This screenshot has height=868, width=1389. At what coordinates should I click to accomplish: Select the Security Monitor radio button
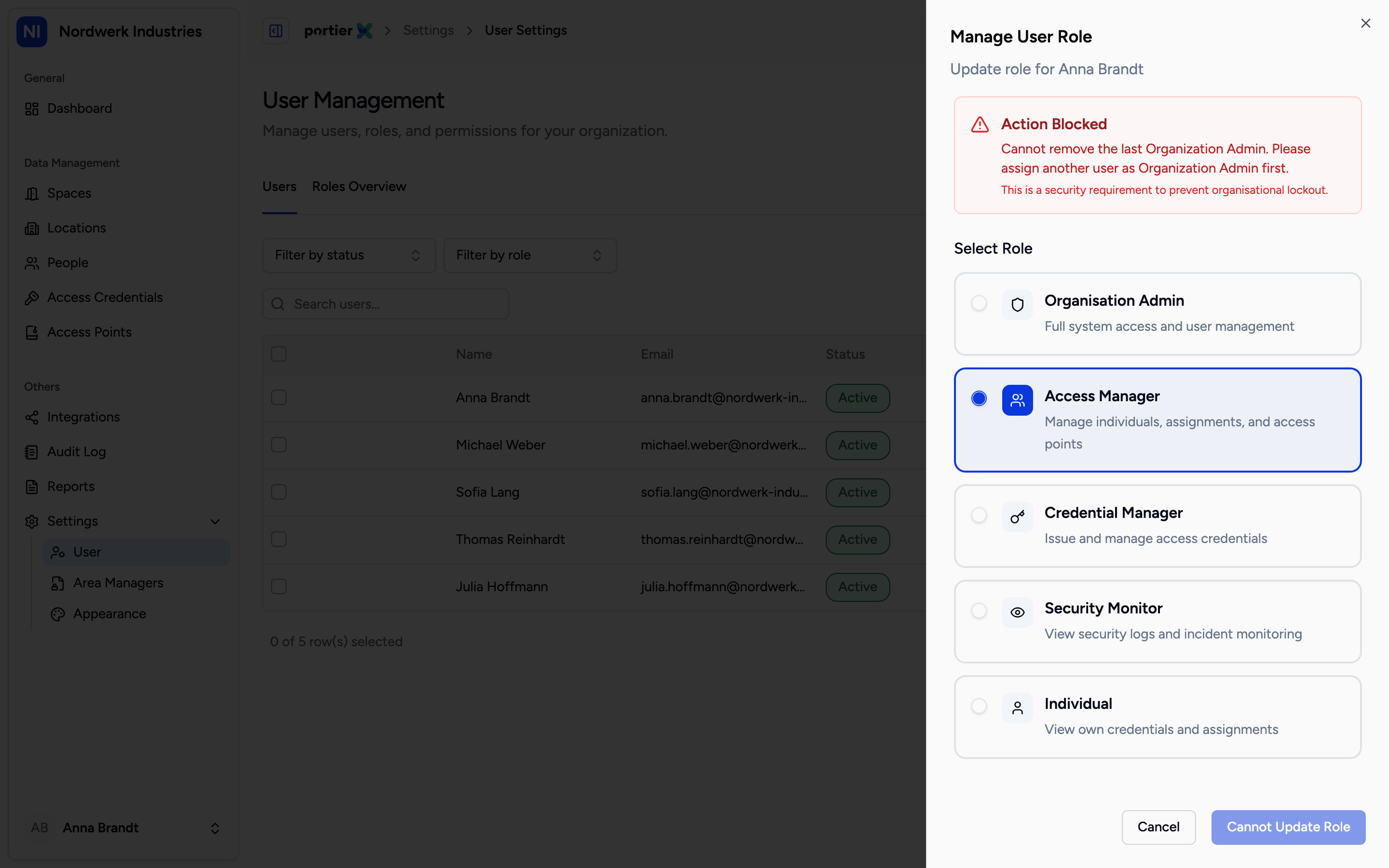coord(979,610)
